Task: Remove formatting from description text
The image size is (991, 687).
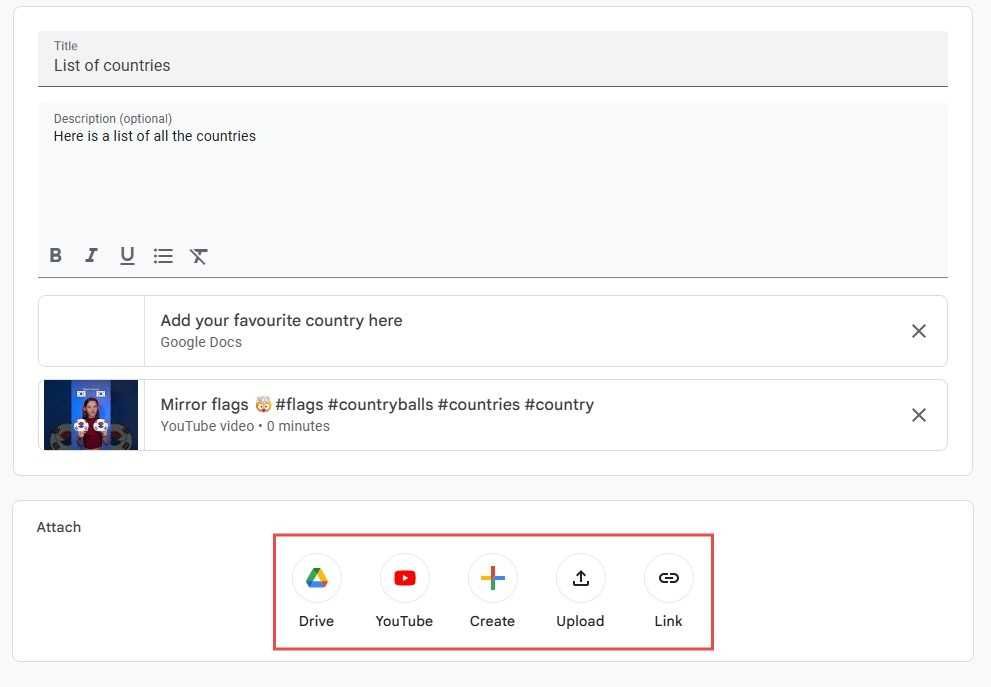Action: [199, 255]
